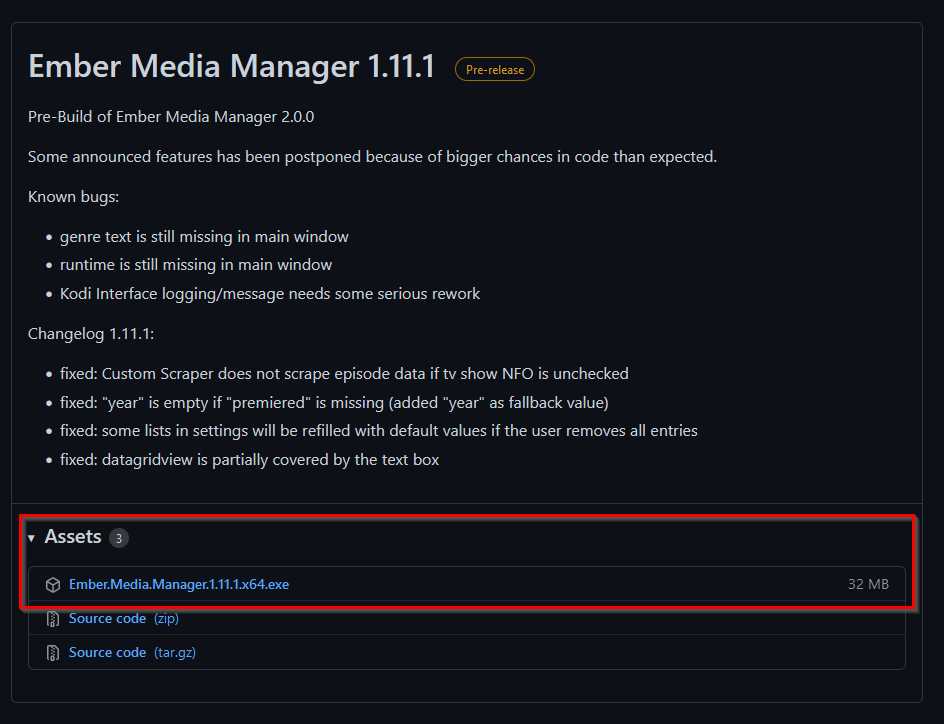Click the 'fixed: "year" is empty' bullet
Image resolution: width=944 pixels, height=724 pixels.
click(x=334, y=403)
